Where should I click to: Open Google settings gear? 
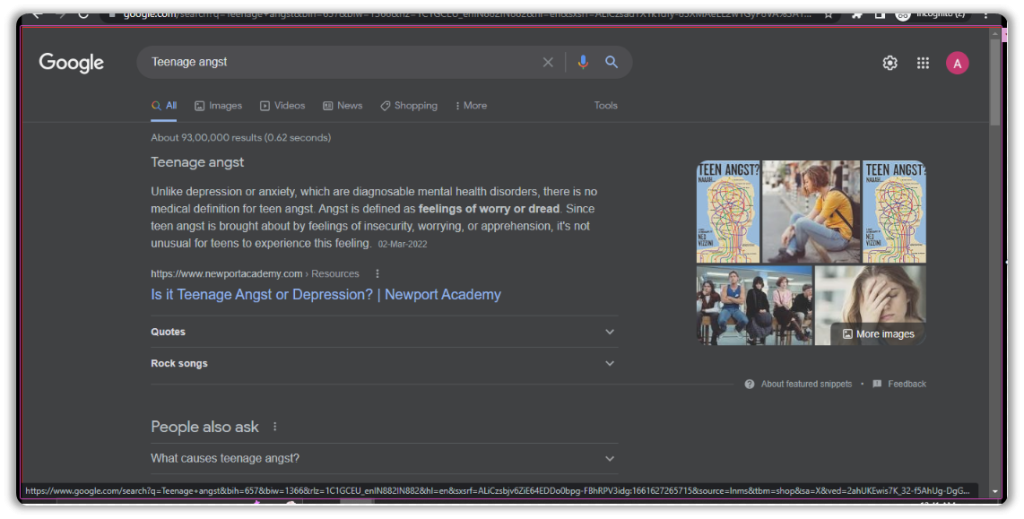point(889,63)
